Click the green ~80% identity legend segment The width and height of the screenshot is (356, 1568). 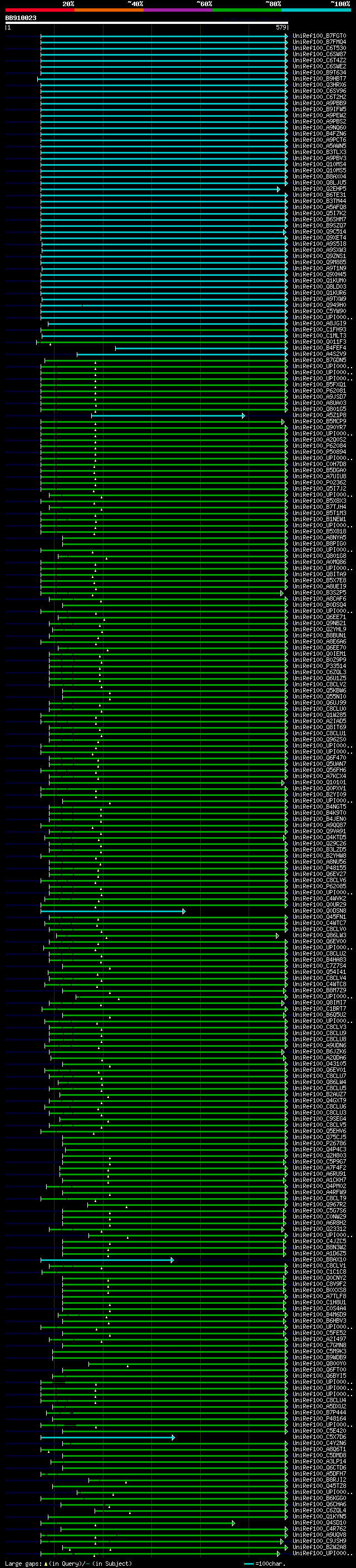[247, 10]
